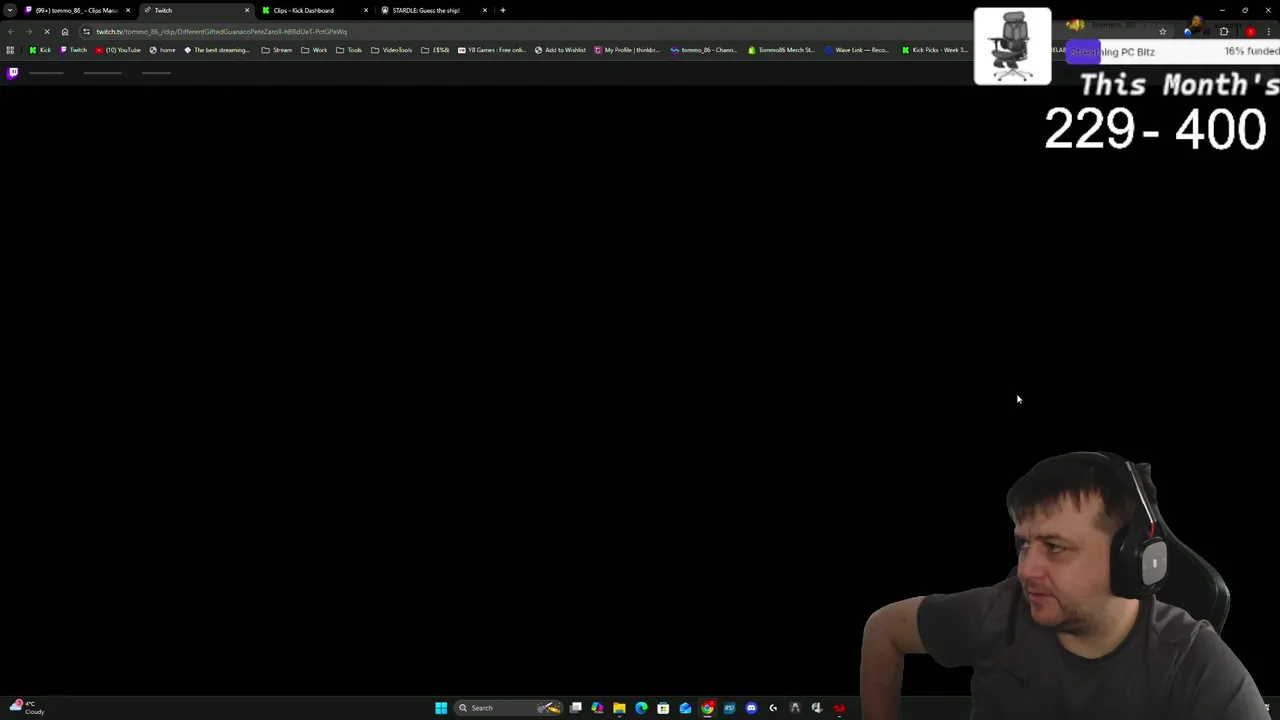Open the Wave Link bookmark
1280x720 pixels.
click(857, 50)
